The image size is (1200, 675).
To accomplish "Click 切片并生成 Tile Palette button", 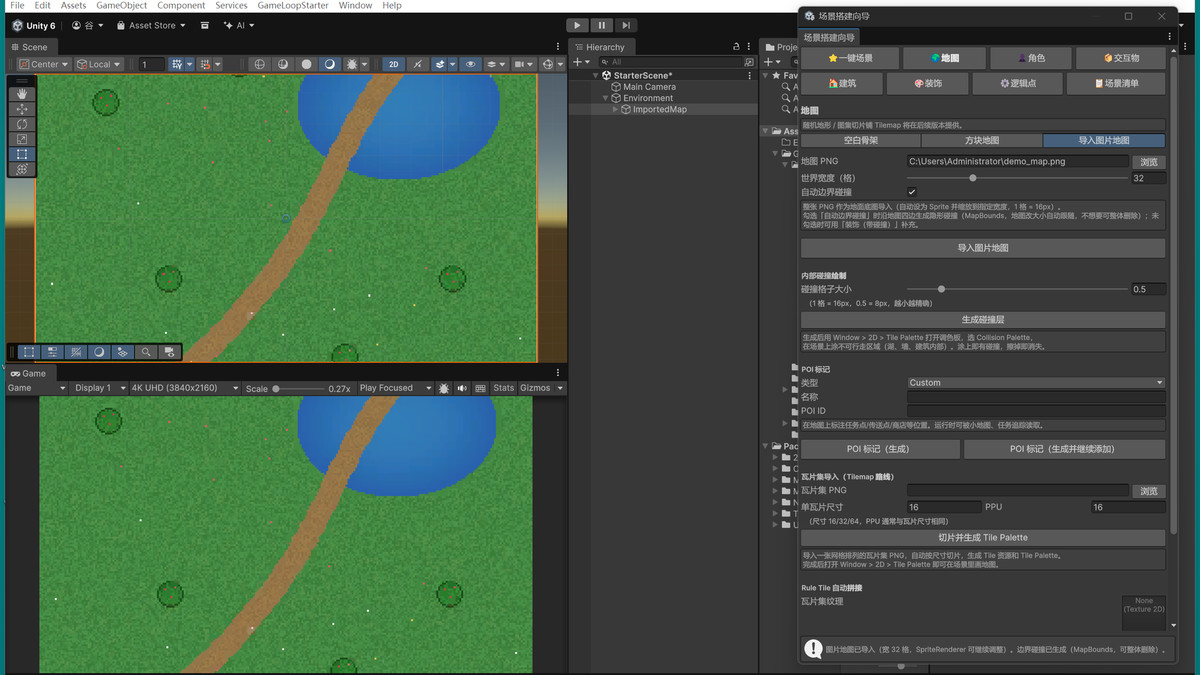I will 983,537.
